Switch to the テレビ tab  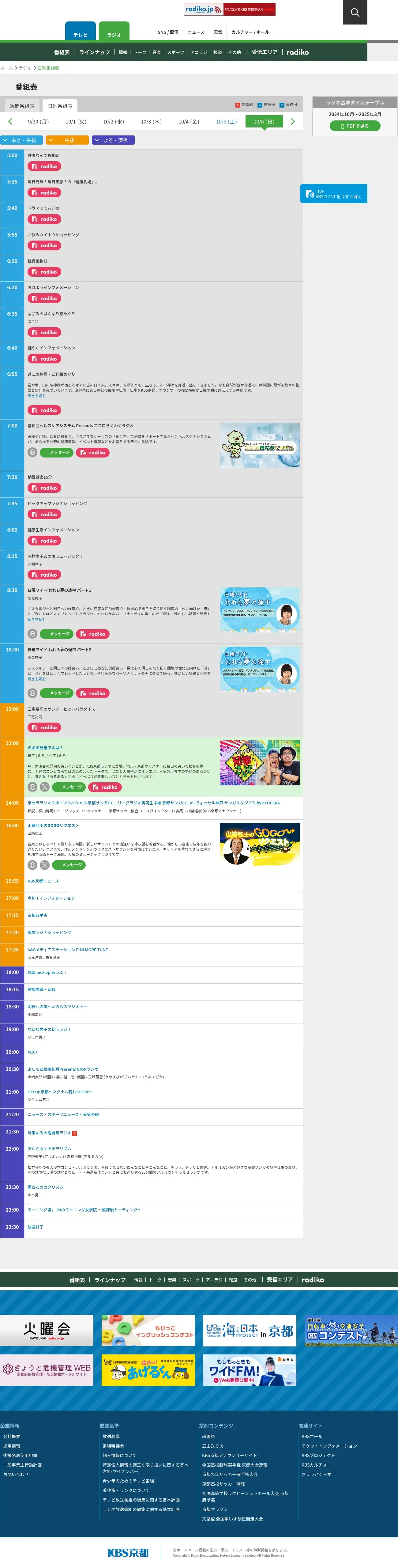(x=80, y=32)
